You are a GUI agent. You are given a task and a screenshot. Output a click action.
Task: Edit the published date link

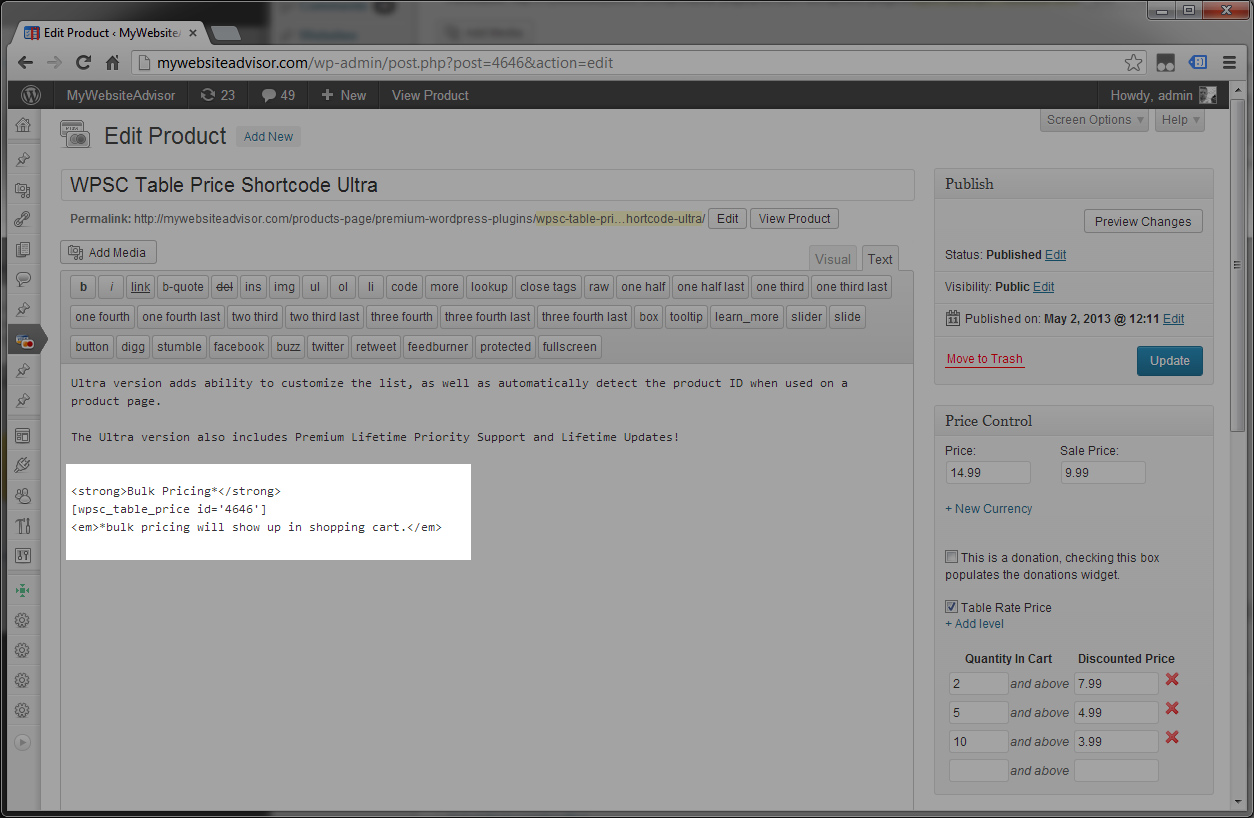point(1173,319)
